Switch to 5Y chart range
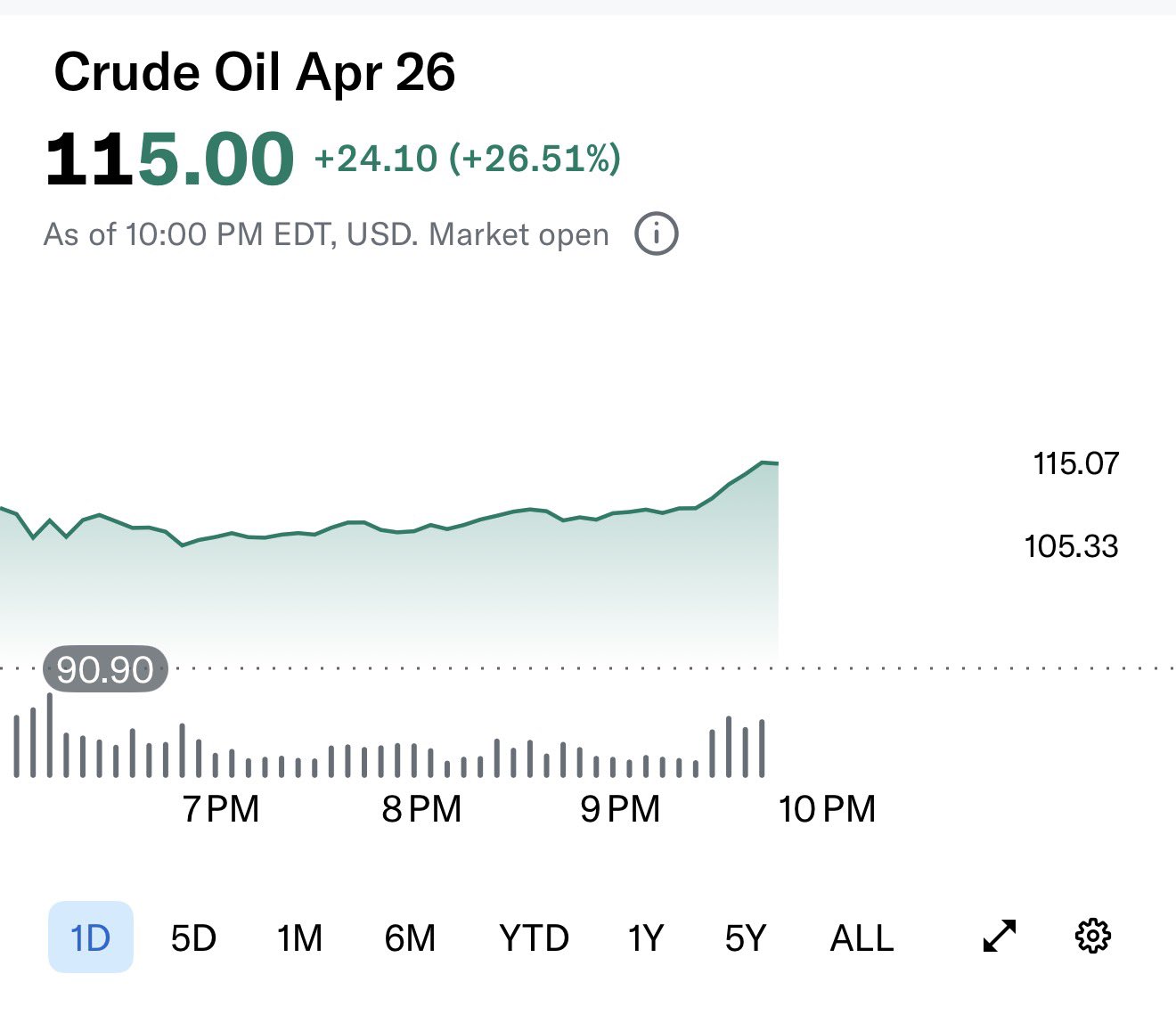 pos(745,937)
